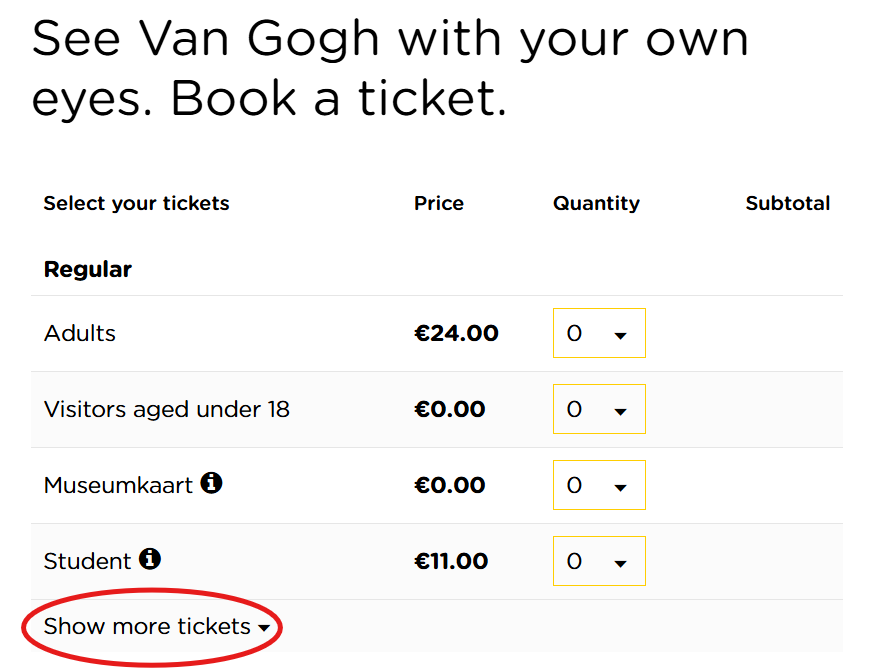
Task: Click the €11.00 Student price
Action: point(451,561)
